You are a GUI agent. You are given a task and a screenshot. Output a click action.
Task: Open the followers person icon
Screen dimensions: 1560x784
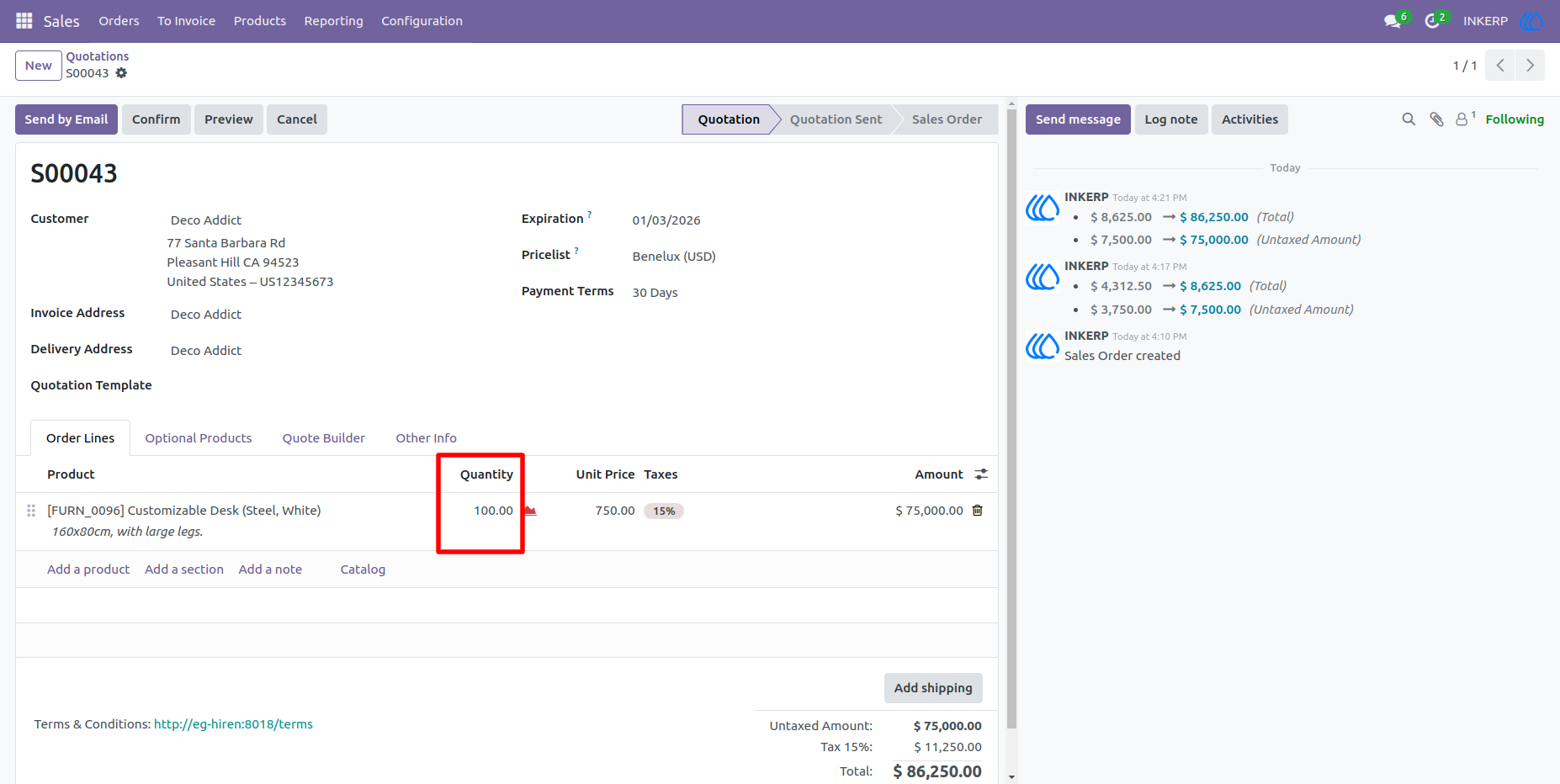coord(1462,119)
